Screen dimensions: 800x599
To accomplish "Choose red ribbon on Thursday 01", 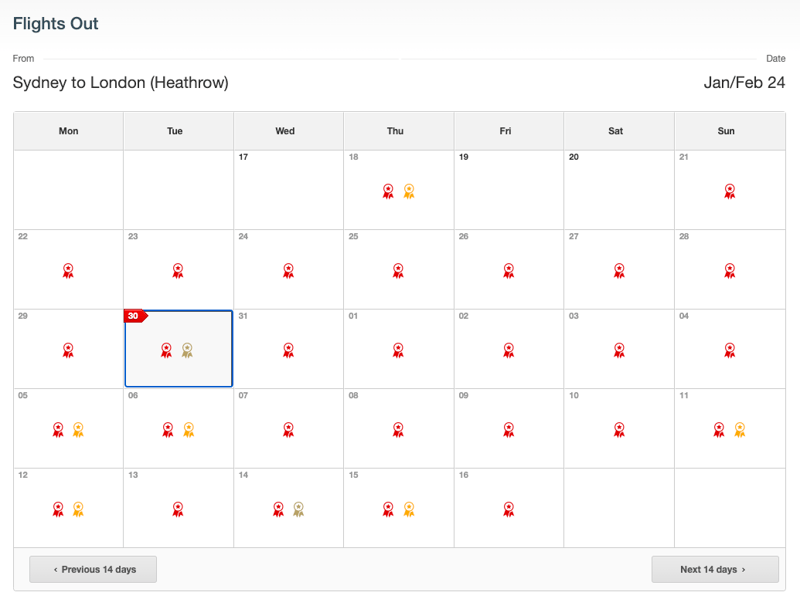I will click(398, 351).
